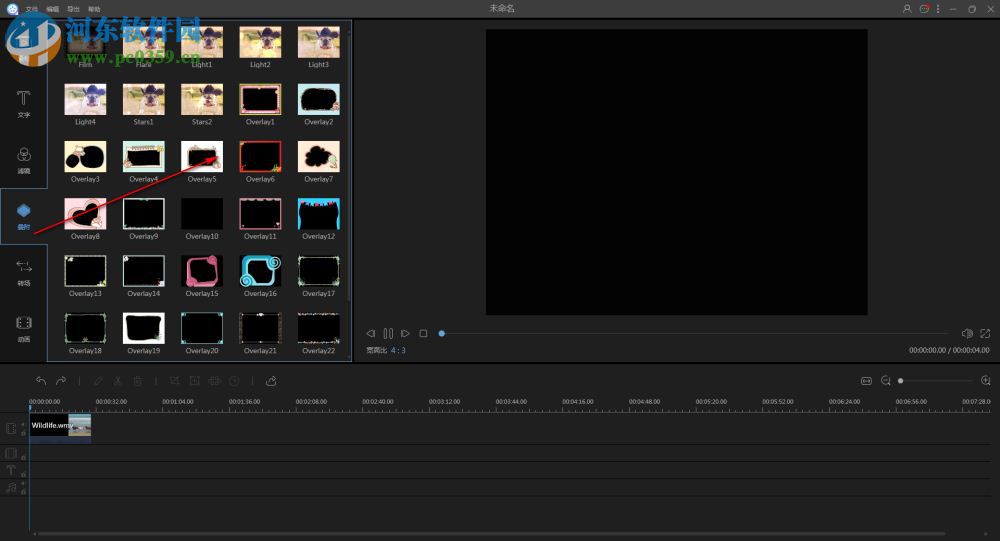
Task: Mute the preview volume speaker
Action: [x=967, y=333]
